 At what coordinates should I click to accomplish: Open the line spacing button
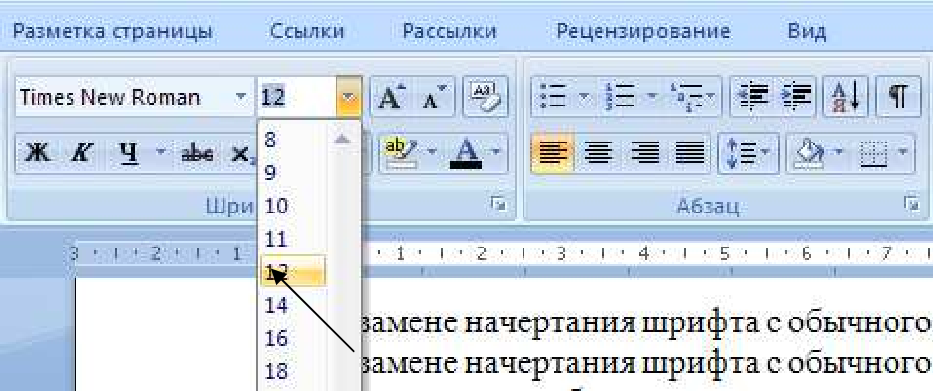click(x=748, y=154)
